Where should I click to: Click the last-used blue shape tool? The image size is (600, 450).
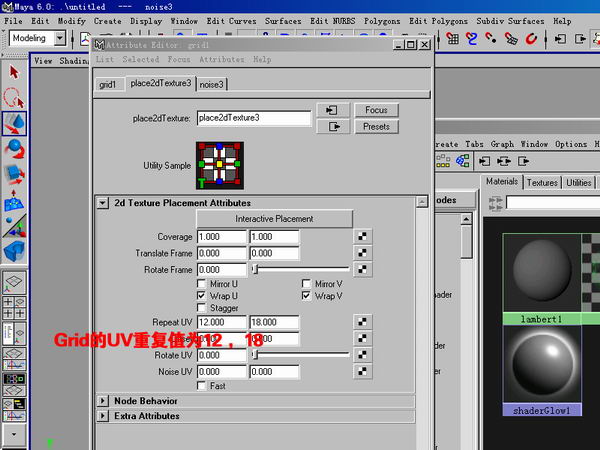tap(14, 251)
